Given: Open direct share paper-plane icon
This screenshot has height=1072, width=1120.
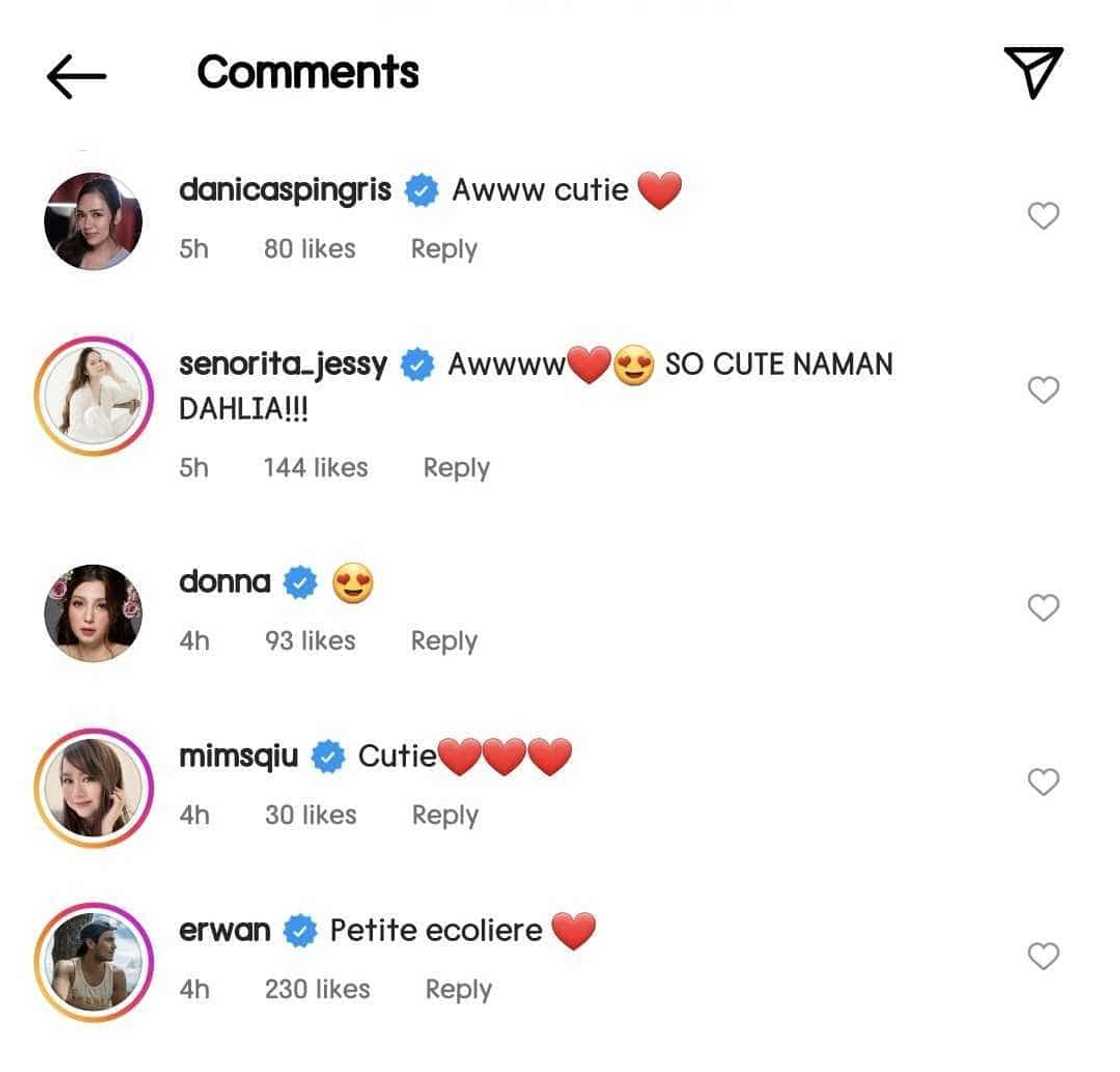Looking at the screenshot, I should (x=1032, y=73).
